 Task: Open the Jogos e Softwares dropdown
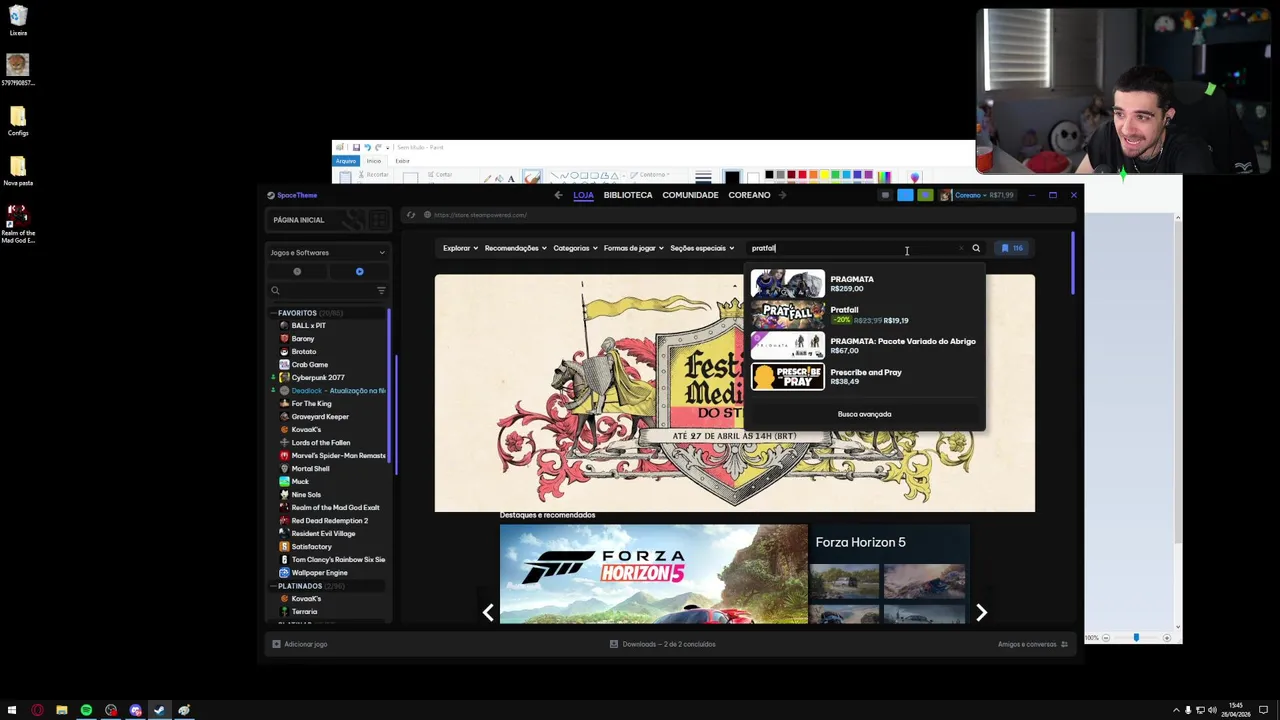[x=328, y=253]
